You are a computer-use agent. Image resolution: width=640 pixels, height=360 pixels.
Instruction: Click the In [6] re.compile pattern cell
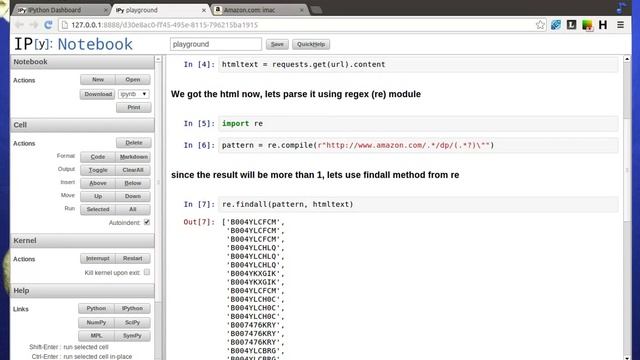point(418,145)
